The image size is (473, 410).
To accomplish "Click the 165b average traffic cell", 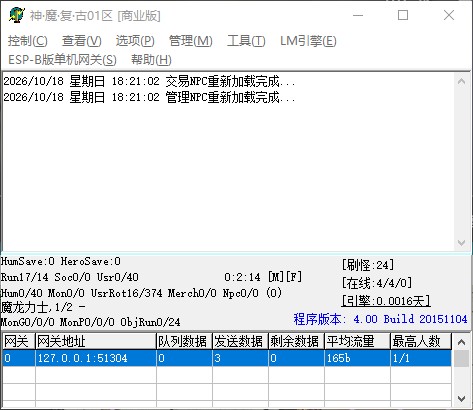I will coord(357,358).
